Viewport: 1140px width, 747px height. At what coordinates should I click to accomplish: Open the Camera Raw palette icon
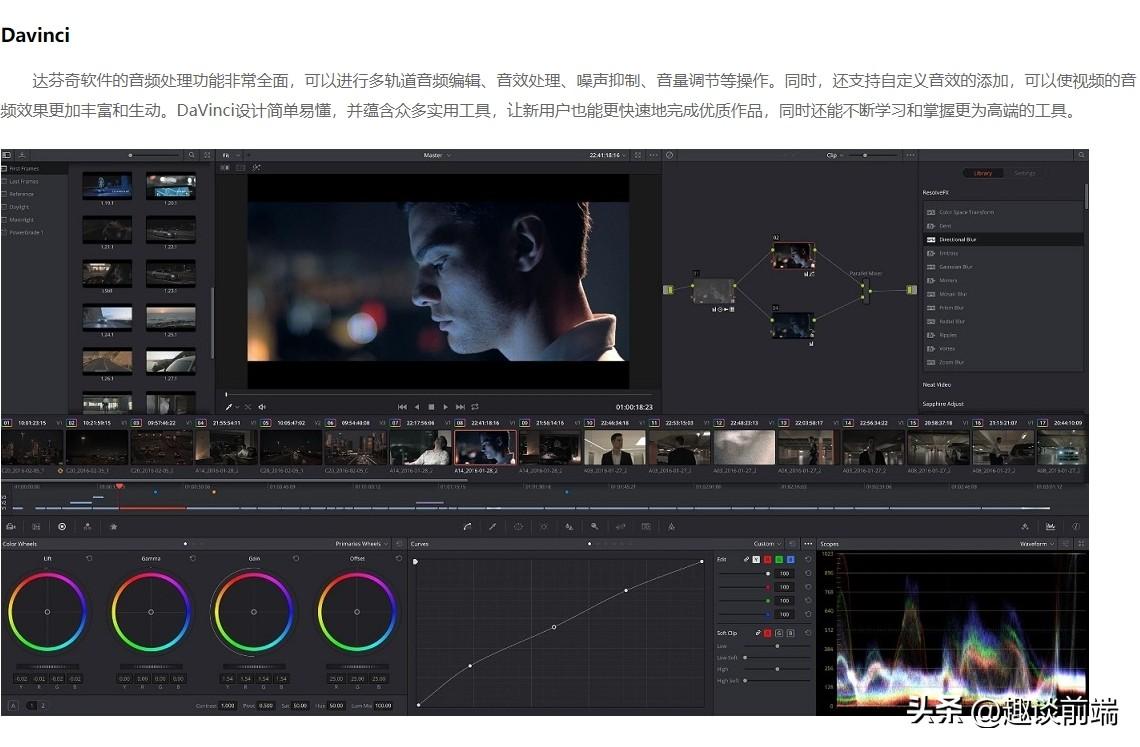tap(10, 527)
